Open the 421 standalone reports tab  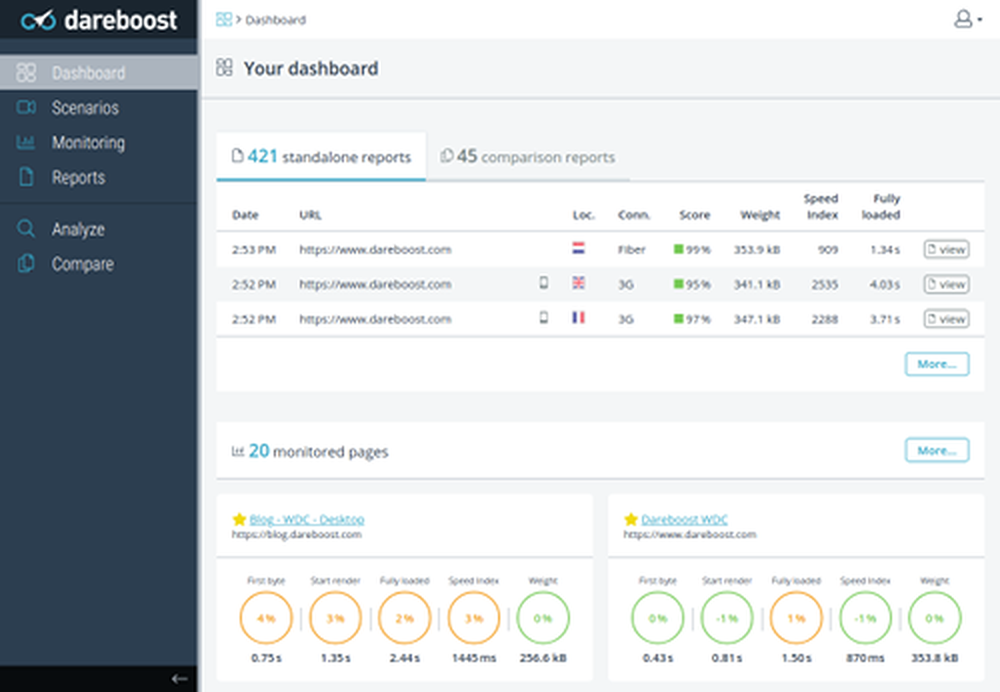pos(321,156)
